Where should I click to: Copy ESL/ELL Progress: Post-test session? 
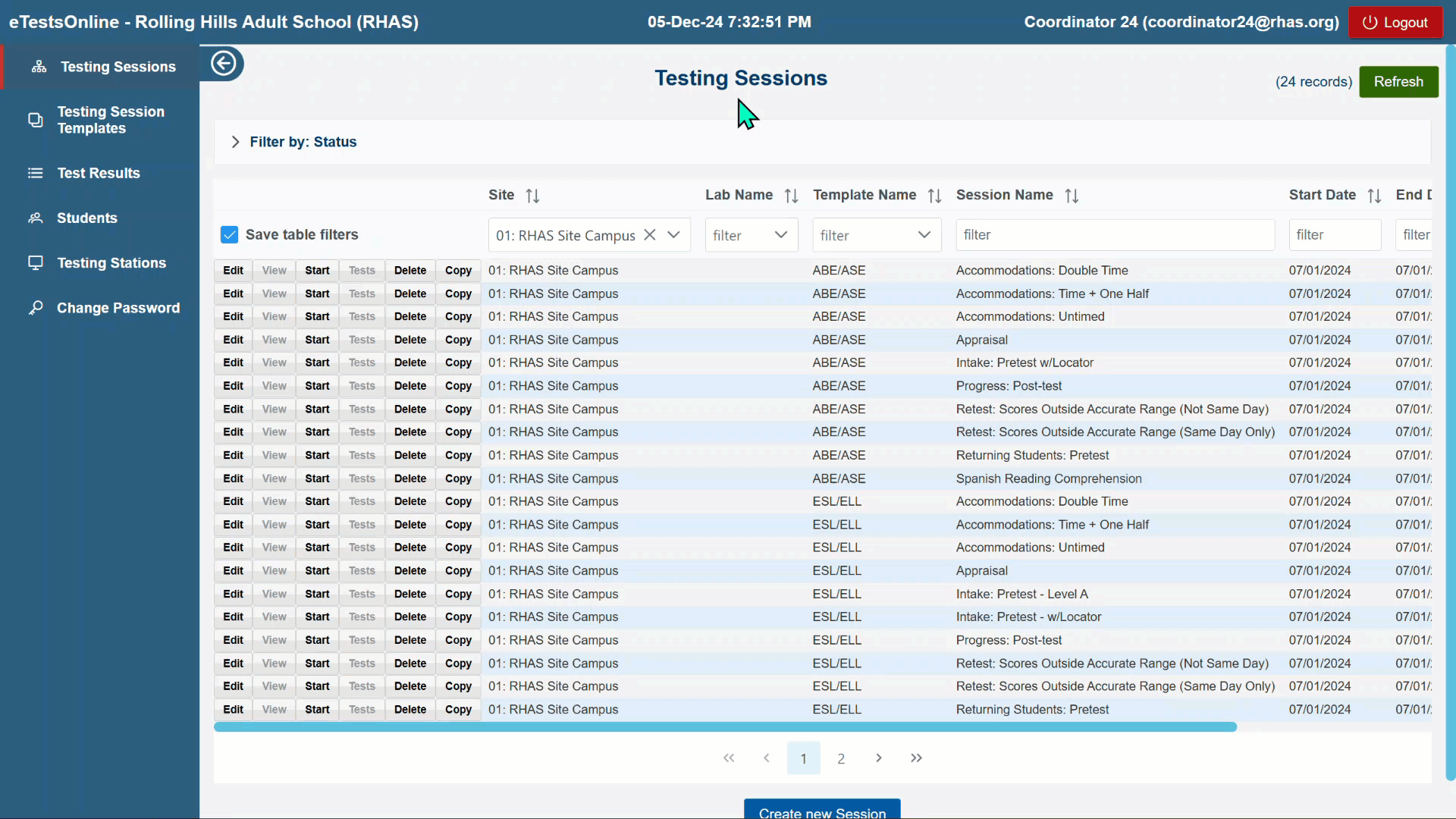click(x=458, y=640)
